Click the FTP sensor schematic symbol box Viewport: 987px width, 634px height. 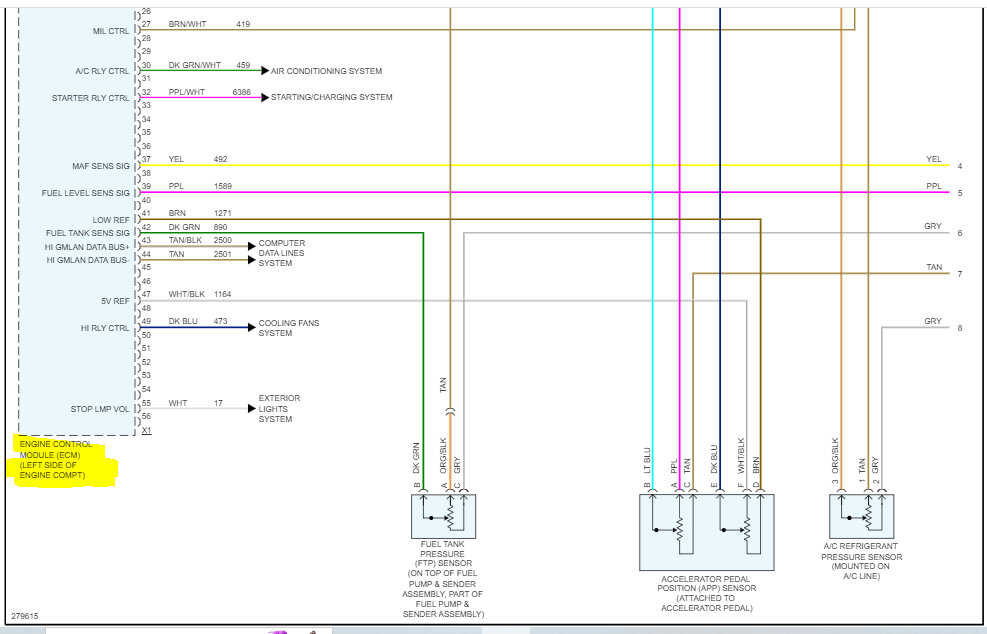pos(443,516)
